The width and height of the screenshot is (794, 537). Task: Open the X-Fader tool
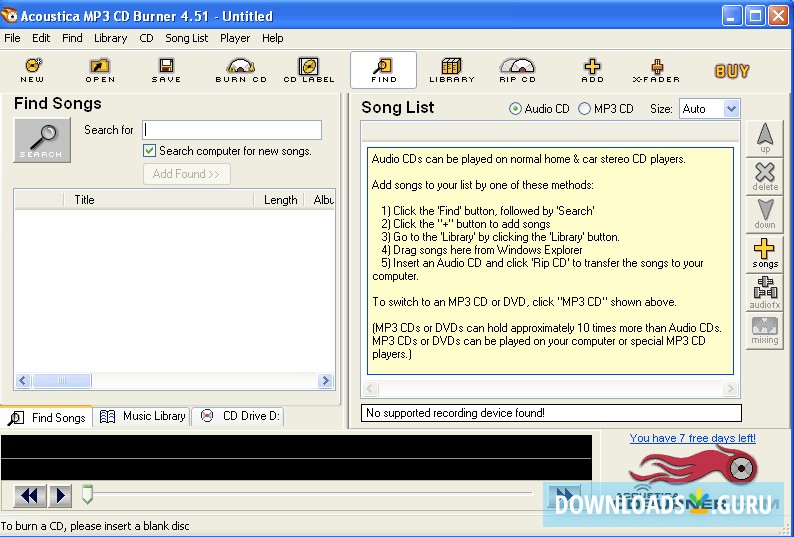(656, 70)
